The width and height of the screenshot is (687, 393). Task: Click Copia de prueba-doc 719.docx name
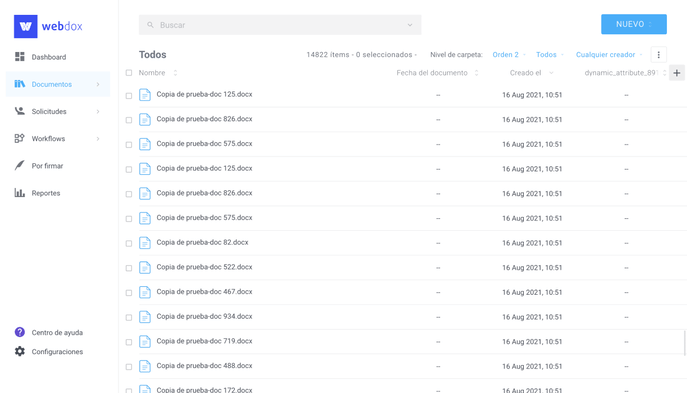(204, 341)
